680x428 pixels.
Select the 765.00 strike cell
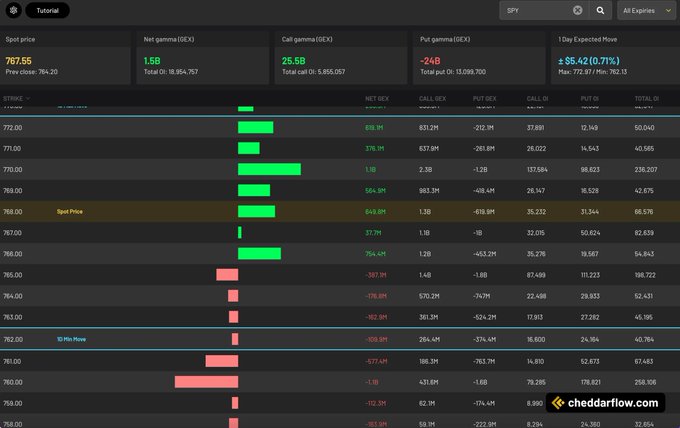[13, 275]
